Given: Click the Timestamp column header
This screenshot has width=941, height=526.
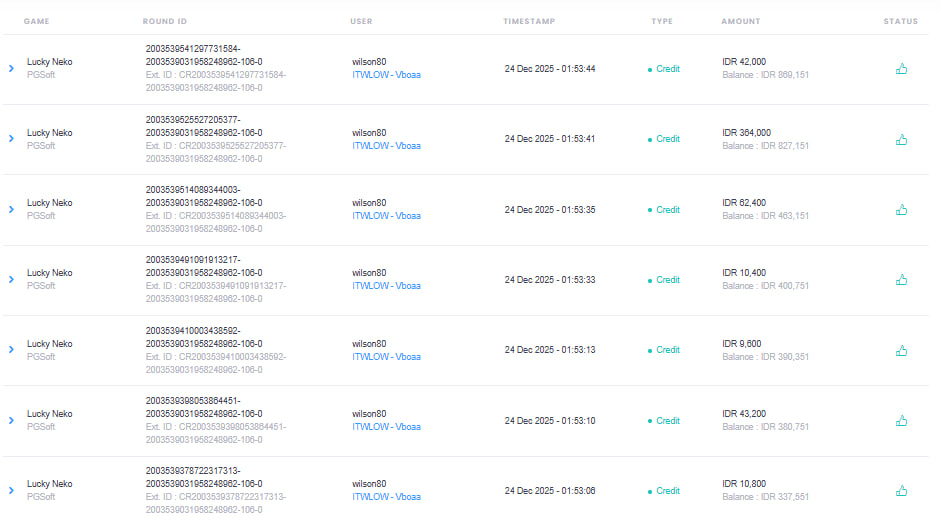Looking at the screenshot, I should point(529,21).
